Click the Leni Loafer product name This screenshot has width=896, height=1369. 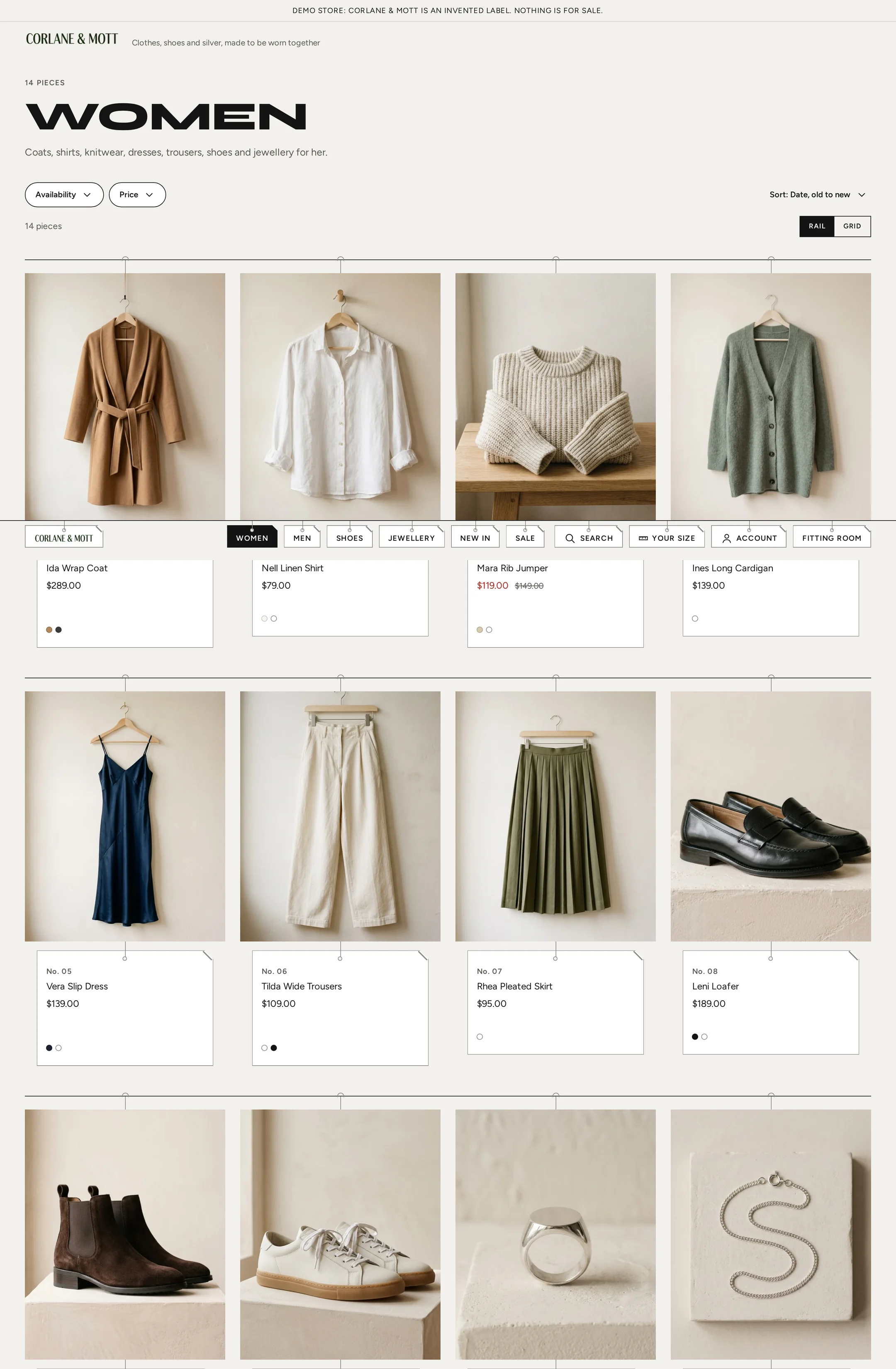(x=716, y=987)
